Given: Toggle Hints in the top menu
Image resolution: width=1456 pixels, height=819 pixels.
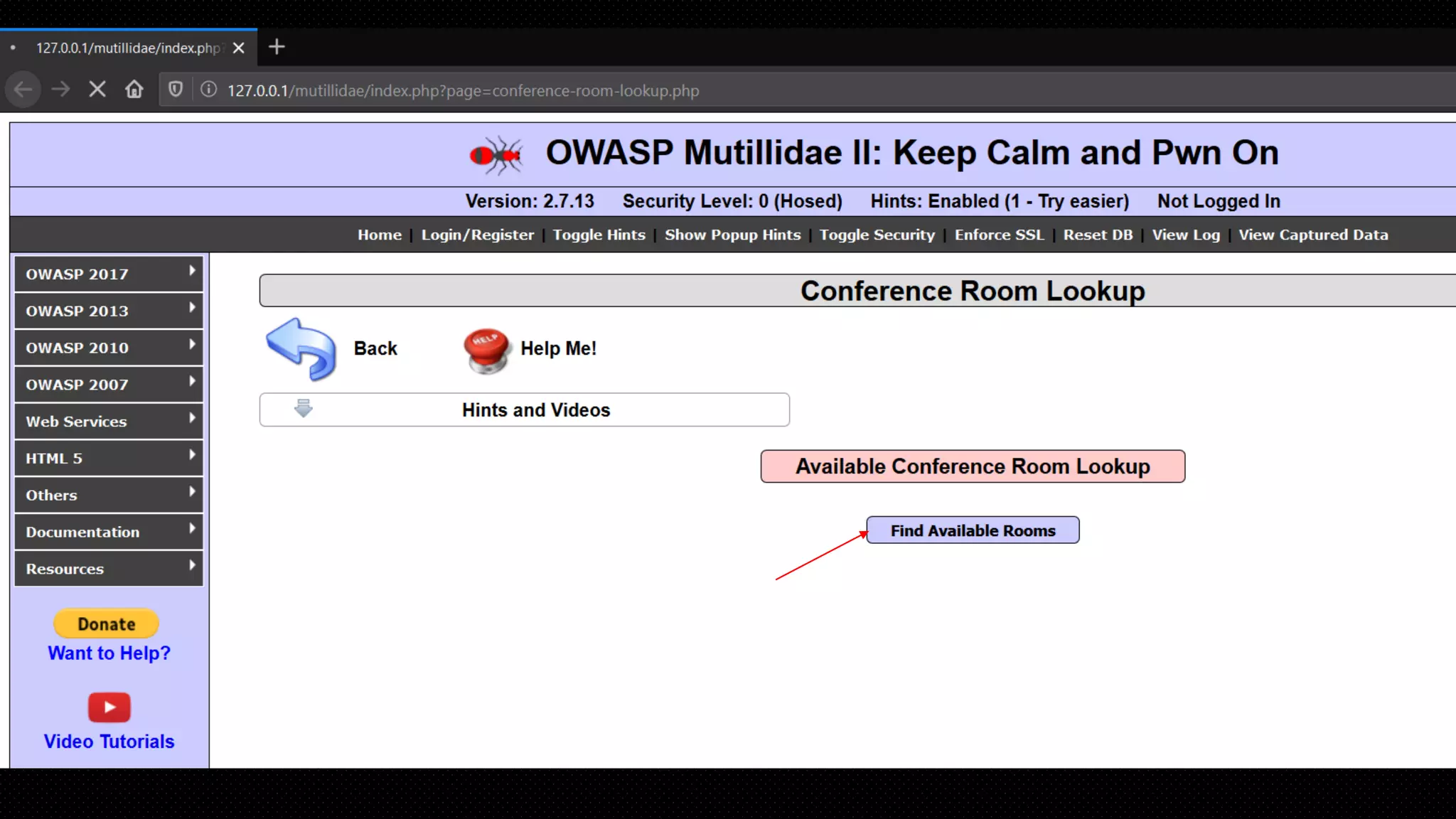Looking at the screenshot, I should (599, 235).
